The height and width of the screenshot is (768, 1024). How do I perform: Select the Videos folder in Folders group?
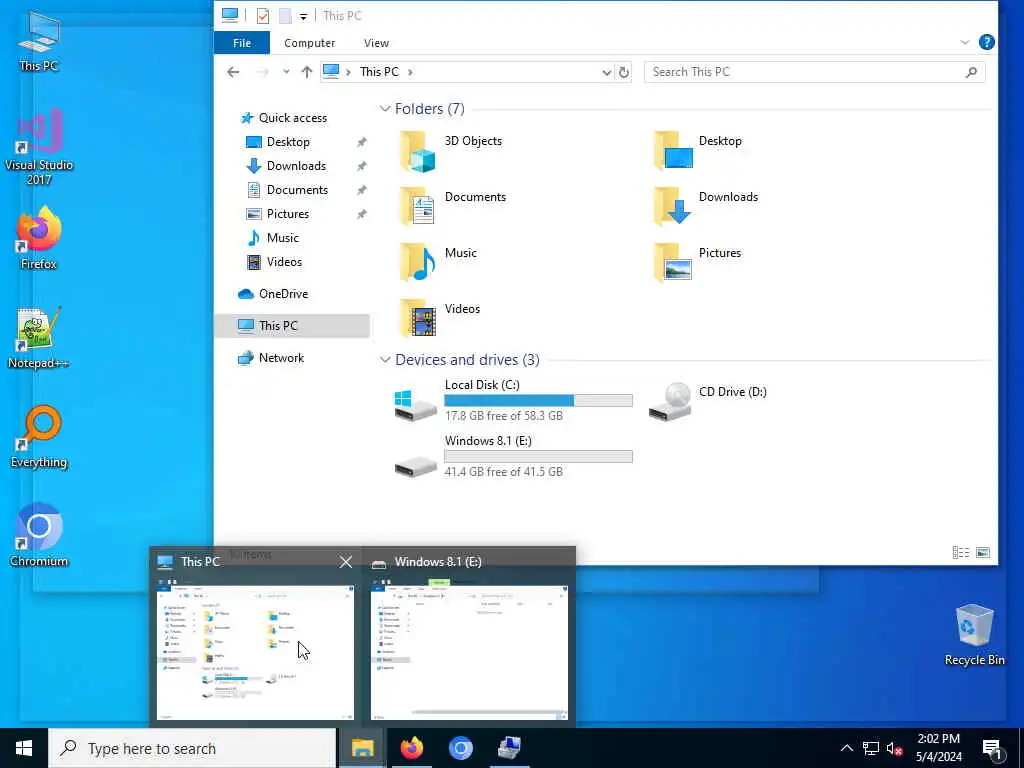(439, 318)
